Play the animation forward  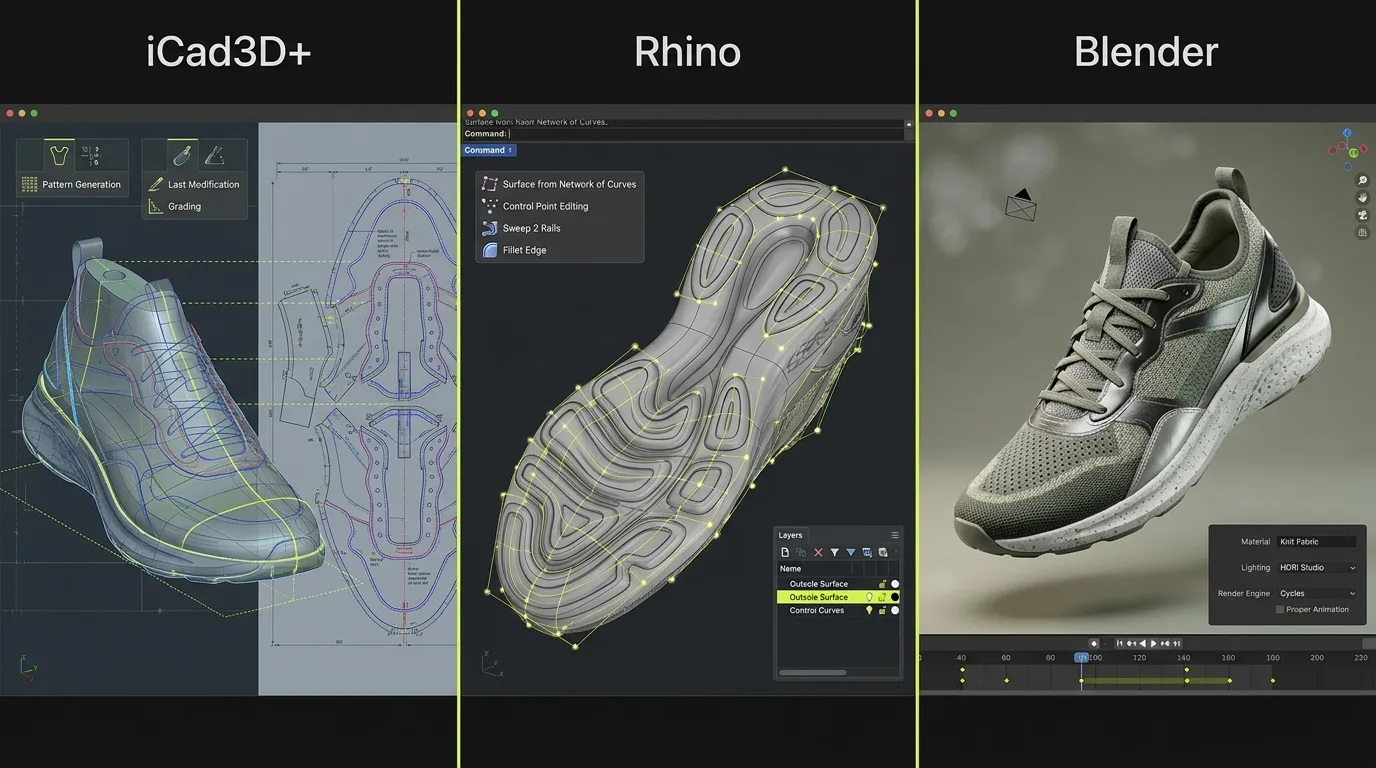[1153, 643]
